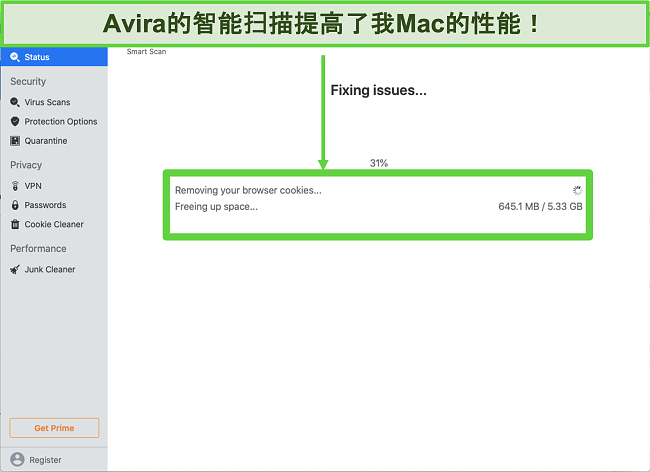Open the Status section
The width and height of the screenshot is (650, 472).
tap(54, 57)
